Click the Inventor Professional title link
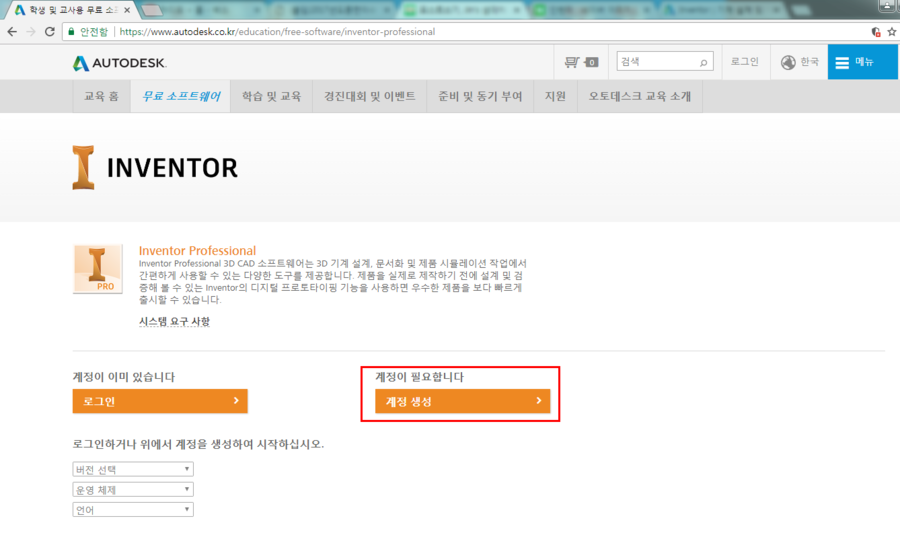The image size is (900, 535). (197, 250)
